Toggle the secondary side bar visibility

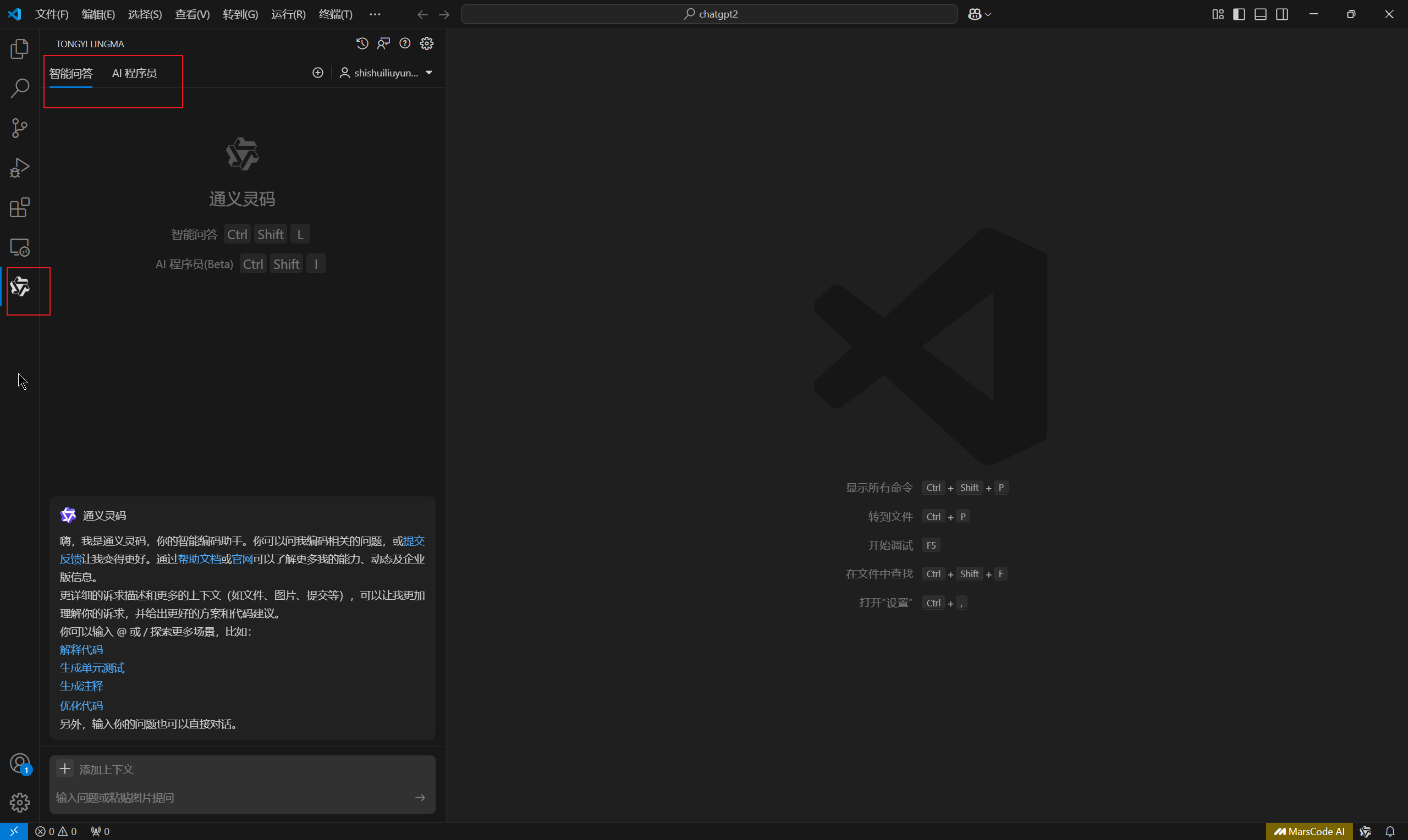point(1282,14)
